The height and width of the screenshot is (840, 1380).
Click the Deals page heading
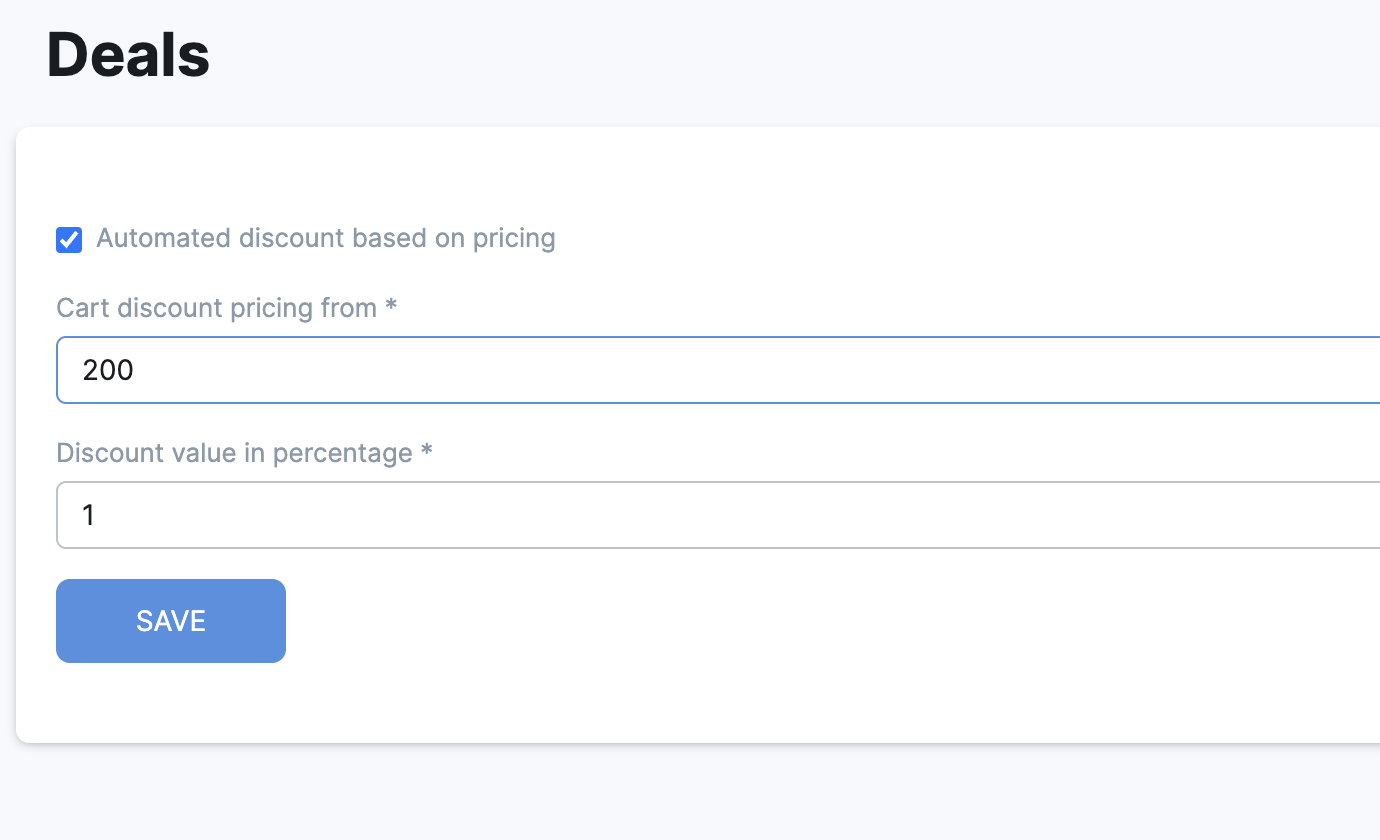point(128,55)
